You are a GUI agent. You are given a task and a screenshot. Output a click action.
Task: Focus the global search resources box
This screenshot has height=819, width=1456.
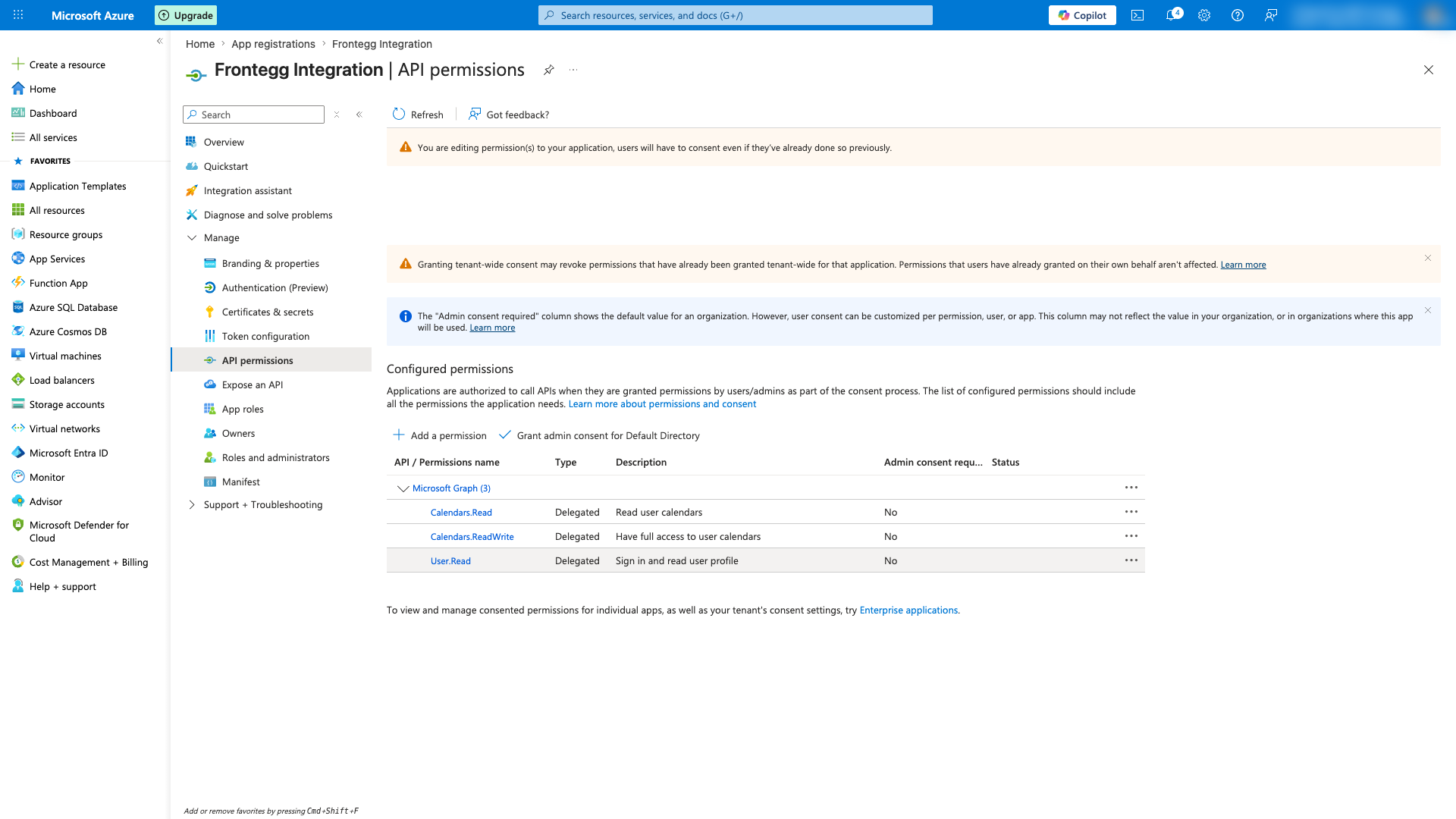[x=736, y=15]
